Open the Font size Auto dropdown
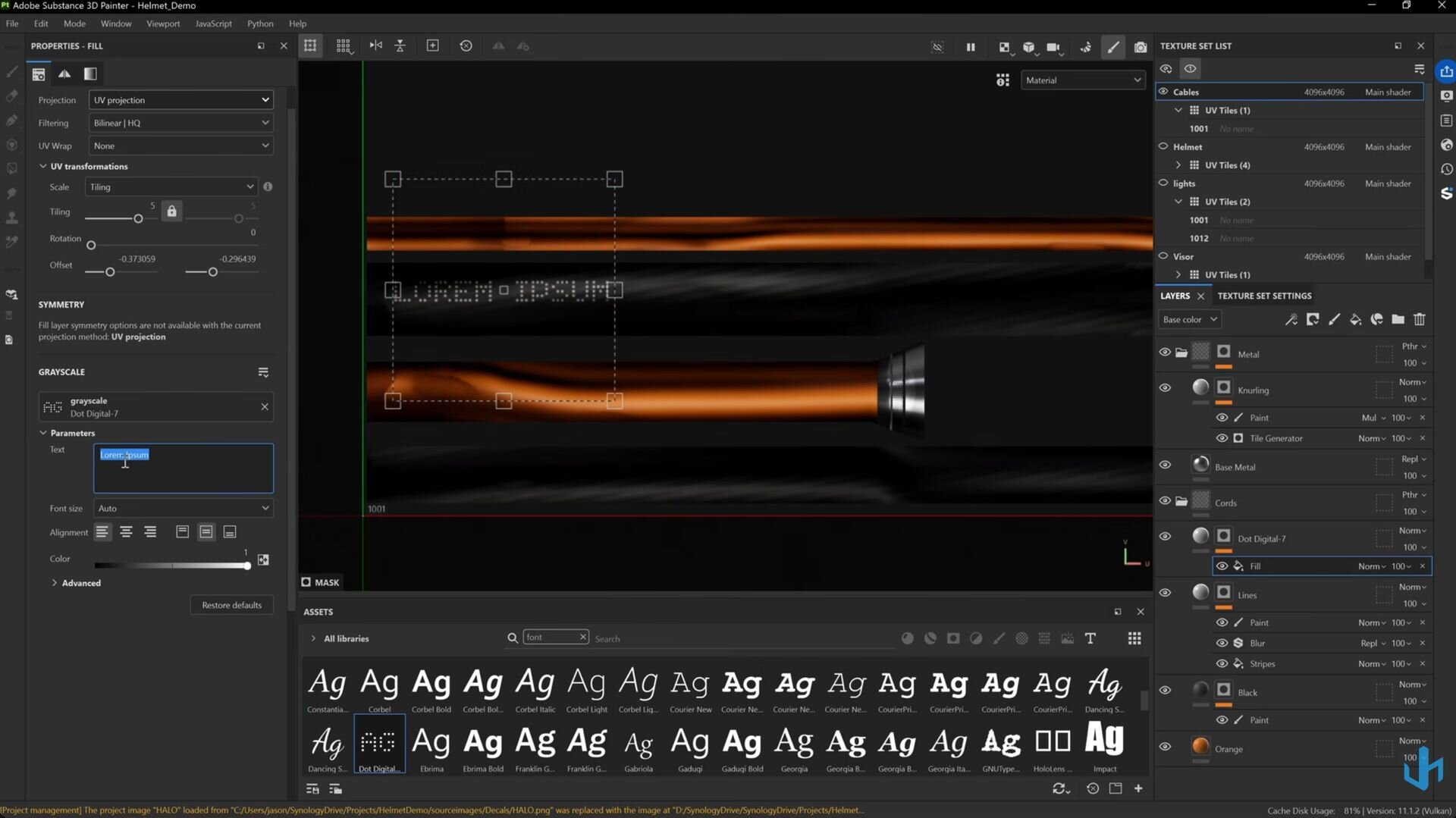Image resolution: width=1456 pixels, height=818 pixels. [x=183, y=509]
